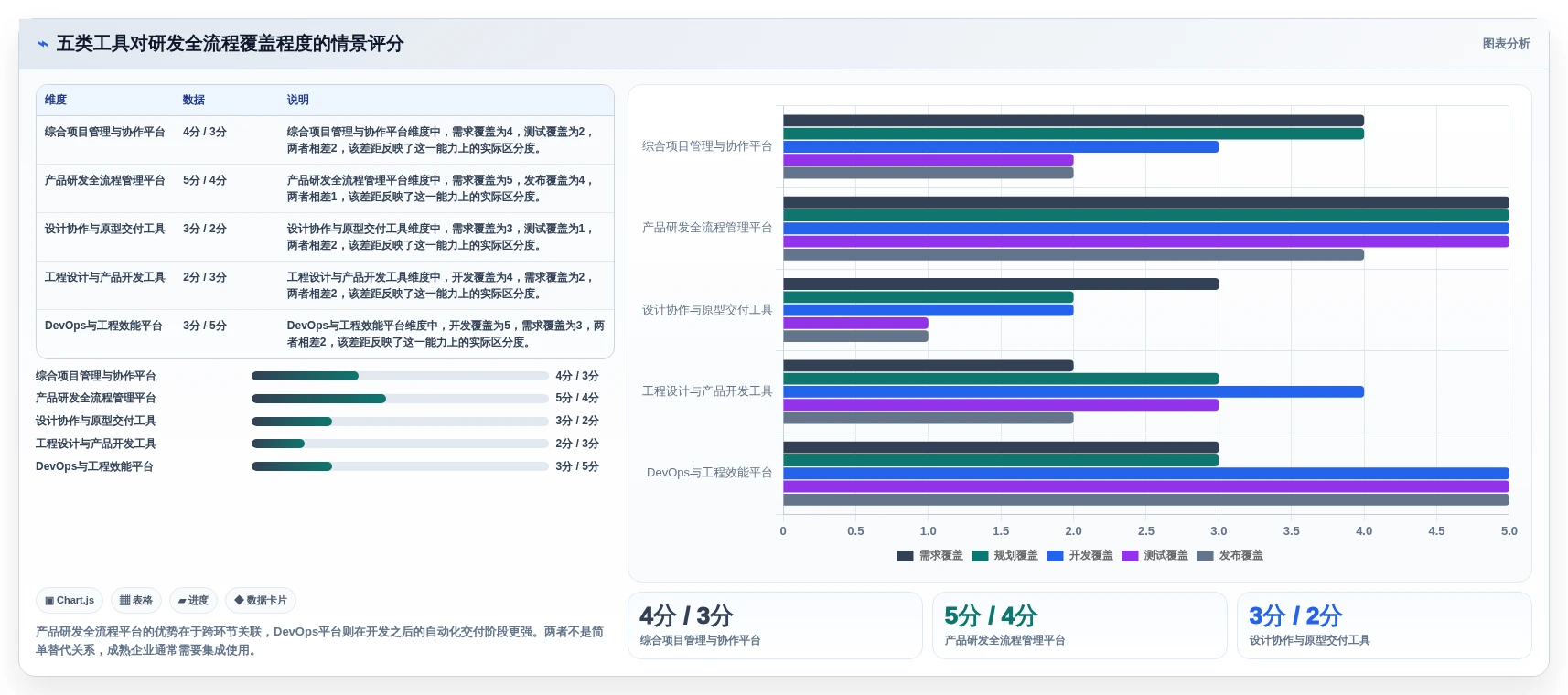Click progress bar for 工程设计与产品开发工具
This screenshot has height=695, width=1568.
[x=400, y=444]
